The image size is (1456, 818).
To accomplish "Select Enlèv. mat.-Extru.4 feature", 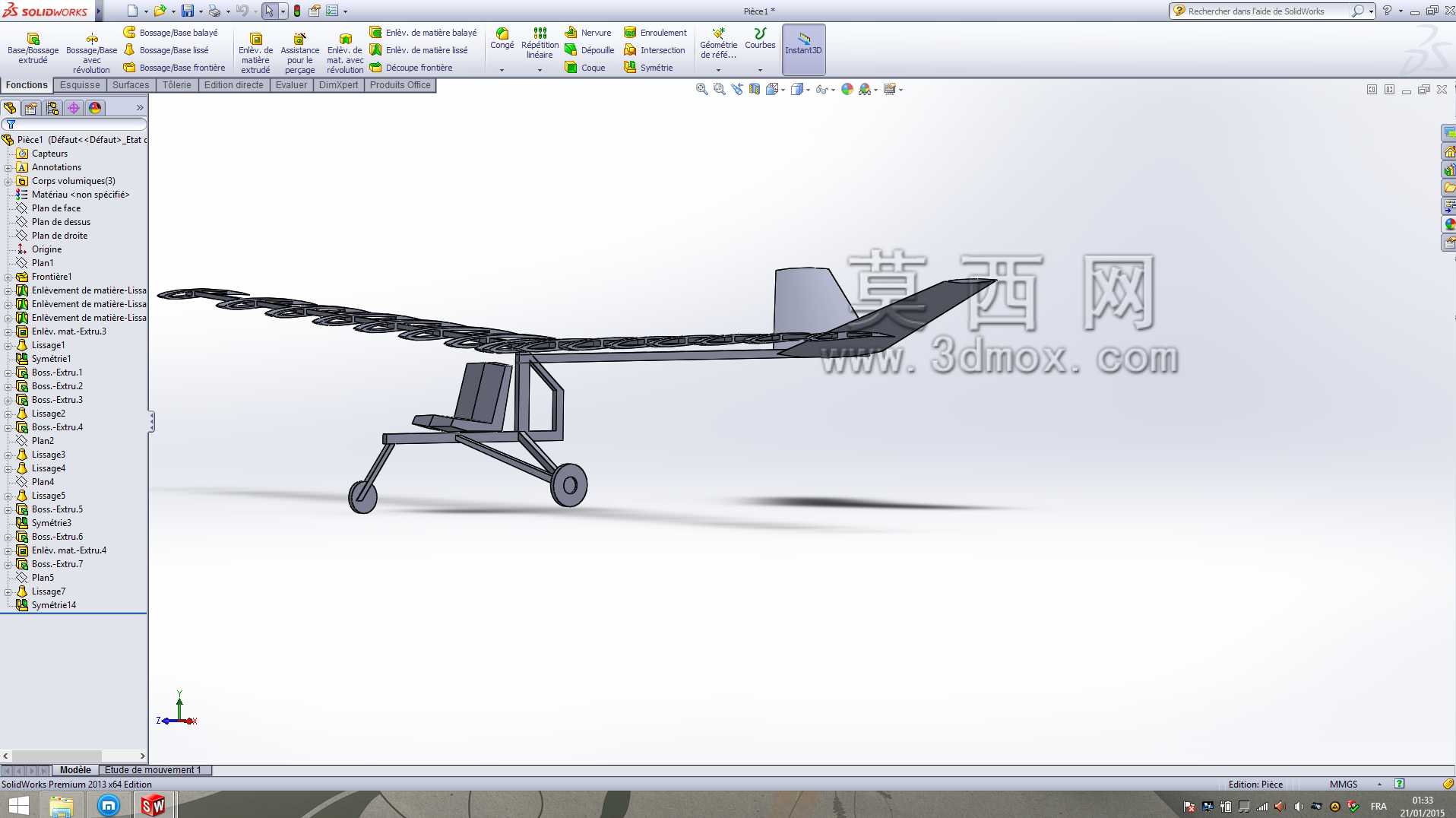I will coord(68,550).
